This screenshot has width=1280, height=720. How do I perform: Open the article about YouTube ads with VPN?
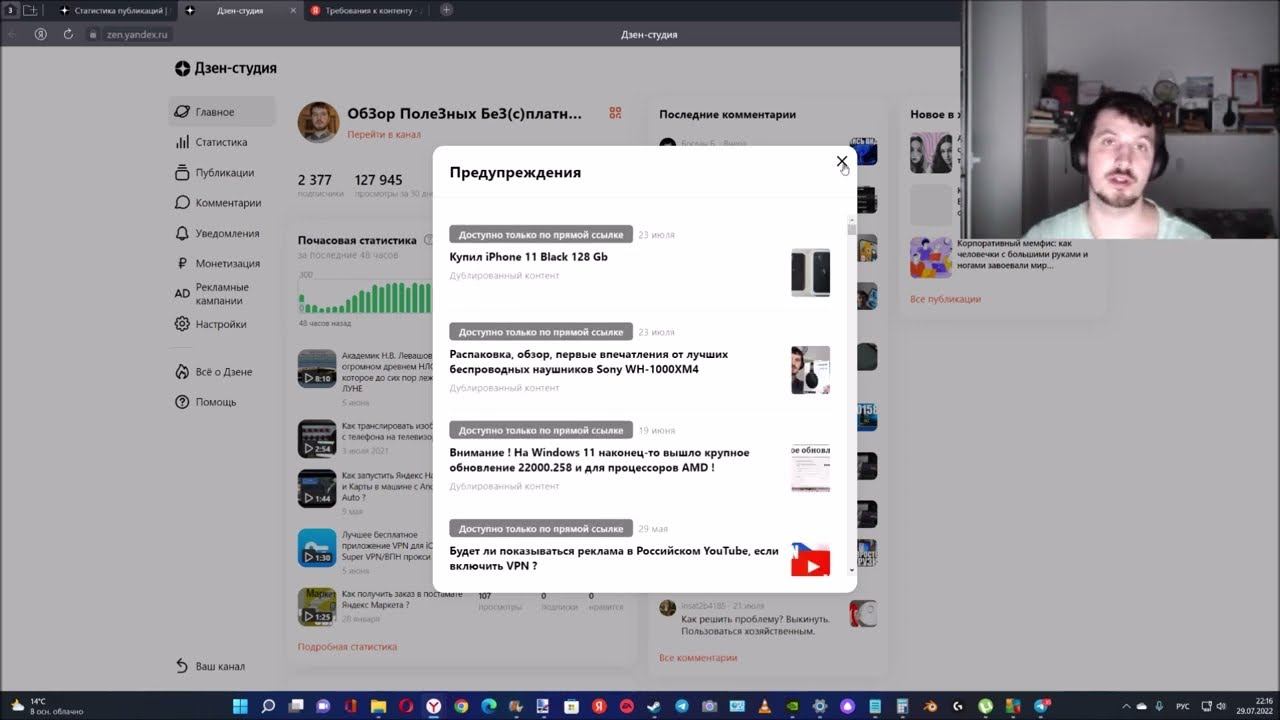[x=614, y=558]
